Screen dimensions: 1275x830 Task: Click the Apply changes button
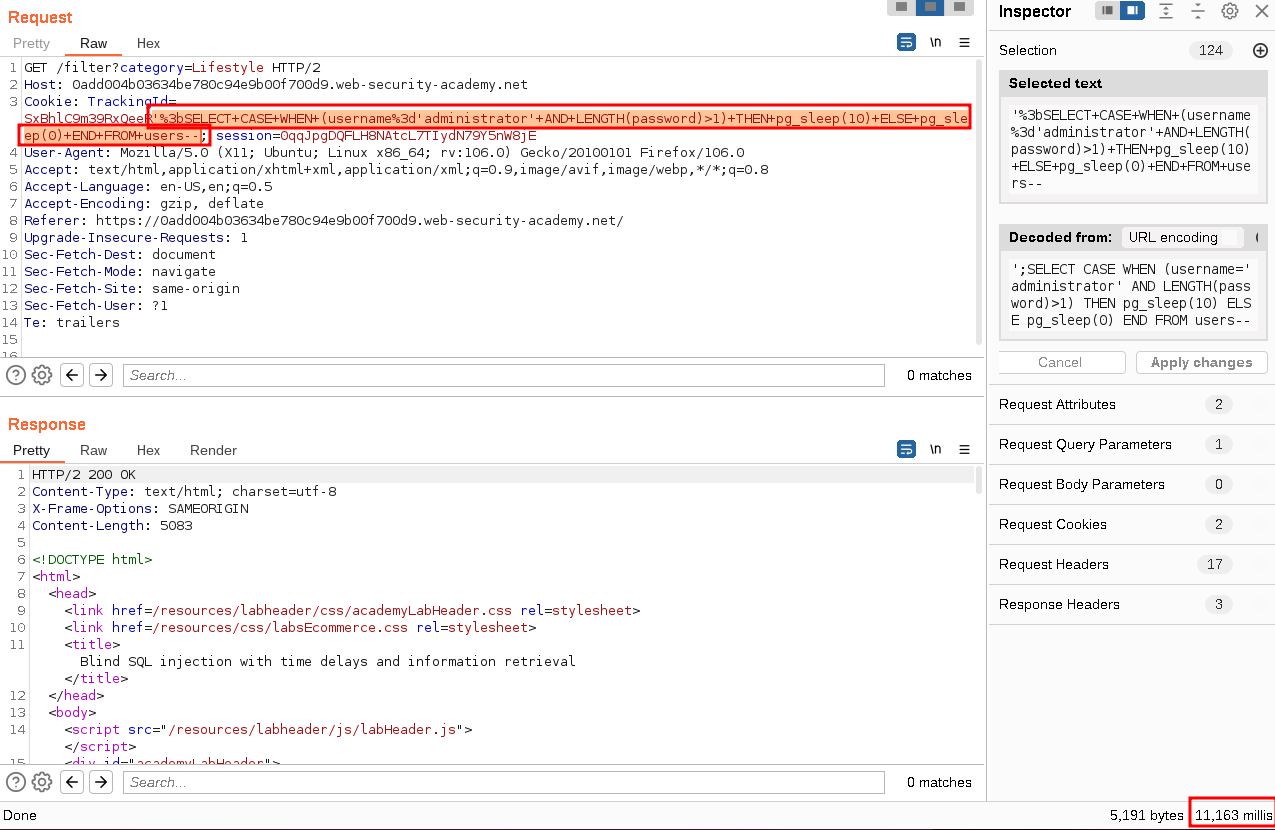1201,362
